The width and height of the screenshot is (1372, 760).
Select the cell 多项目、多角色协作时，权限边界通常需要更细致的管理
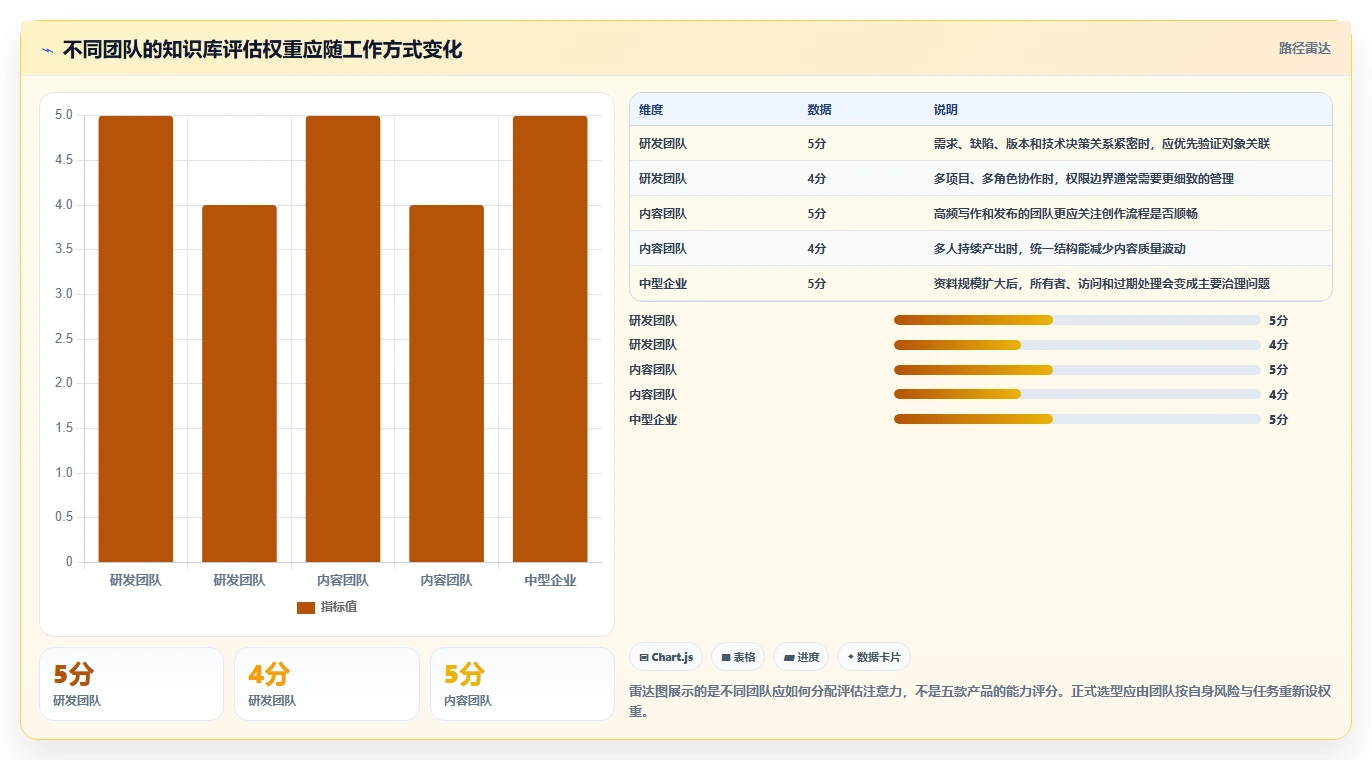1083,179
